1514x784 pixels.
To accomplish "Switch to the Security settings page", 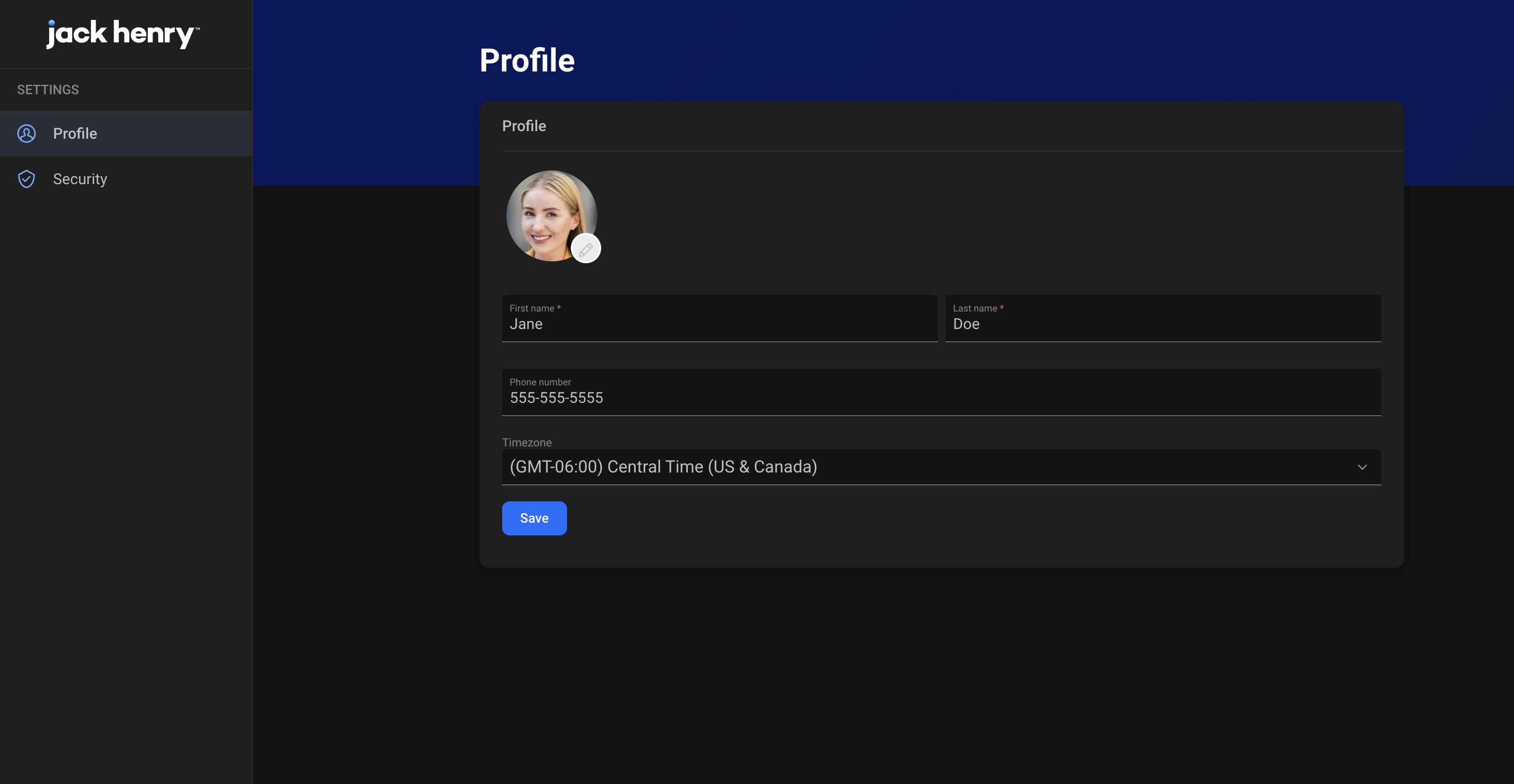I will tap(80, 179).
